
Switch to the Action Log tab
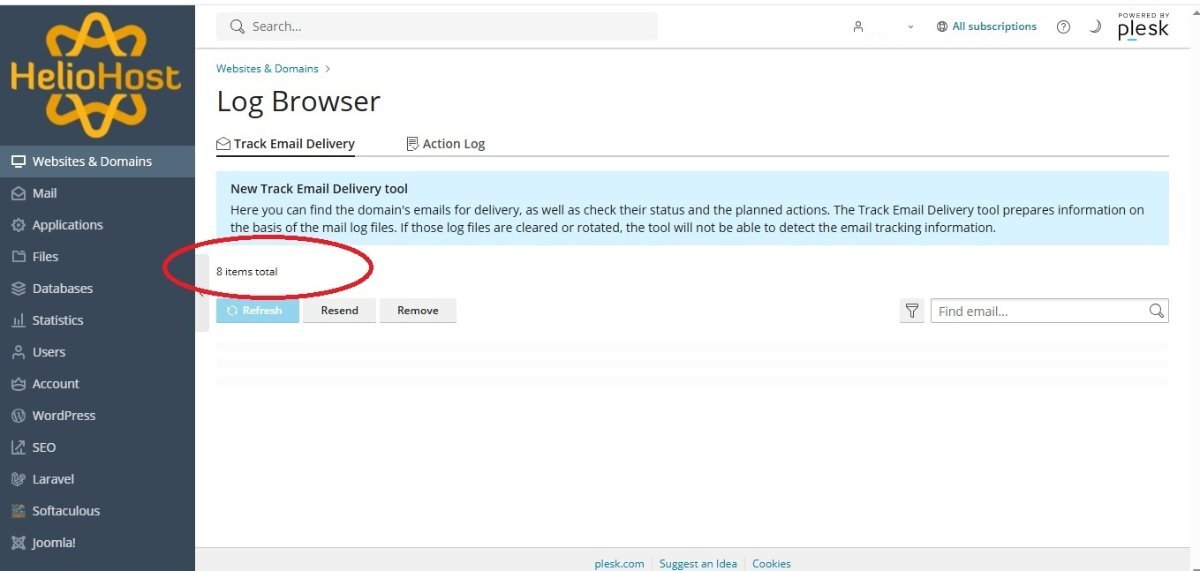pyautogui.click(x=445, y=144)
